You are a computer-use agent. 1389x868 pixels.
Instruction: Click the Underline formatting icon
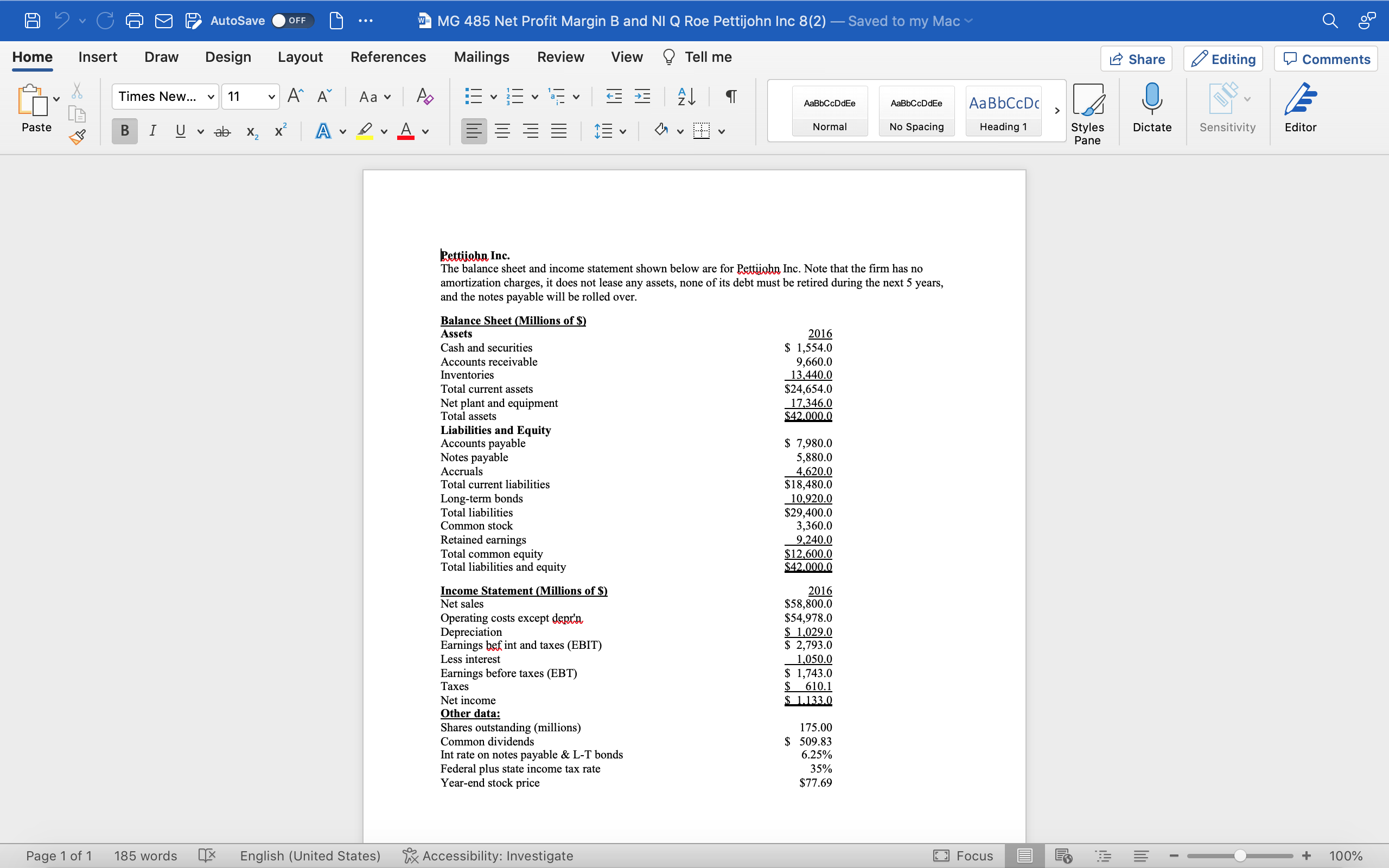(180, 131)
